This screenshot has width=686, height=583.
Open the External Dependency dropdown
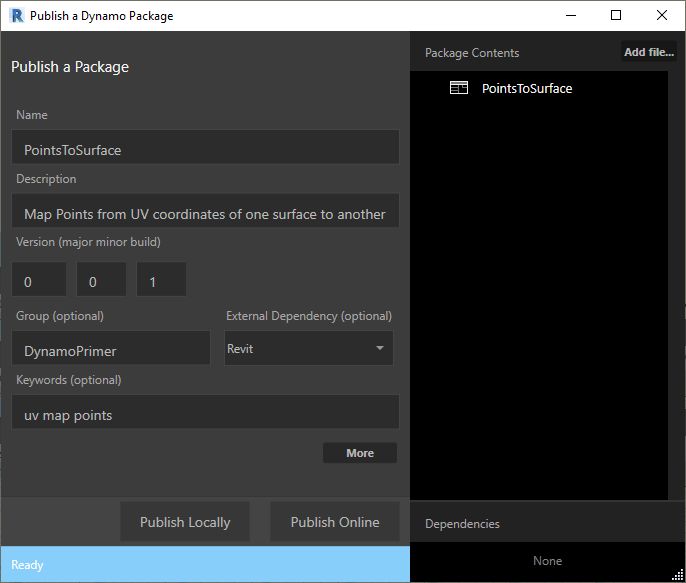(x=308, y=348)
